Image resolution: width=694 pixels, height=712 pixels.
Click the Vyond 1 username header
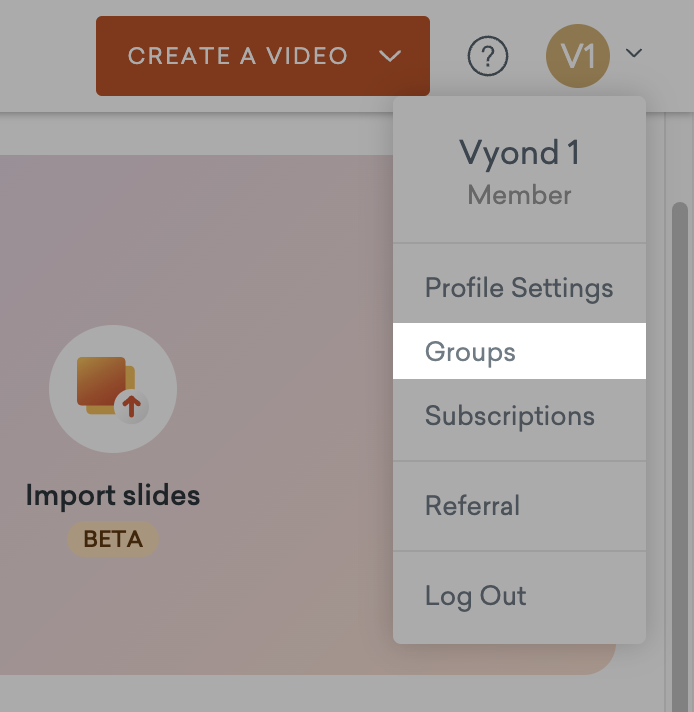(518, 153)
